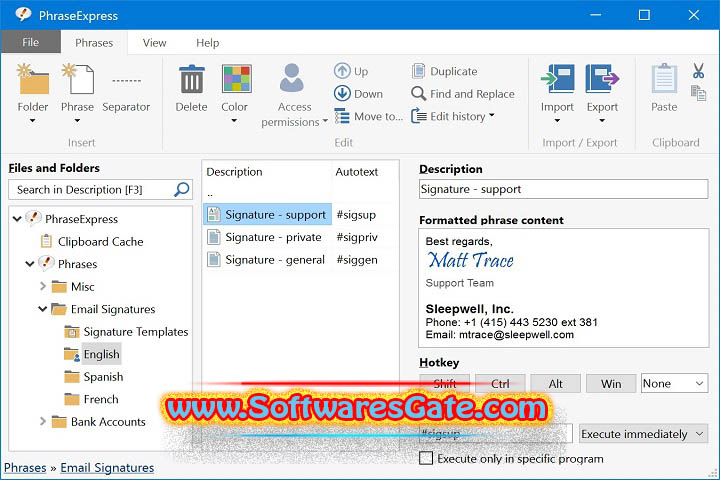Open the File menu
720x480 pixels.
tap(31, 42)
